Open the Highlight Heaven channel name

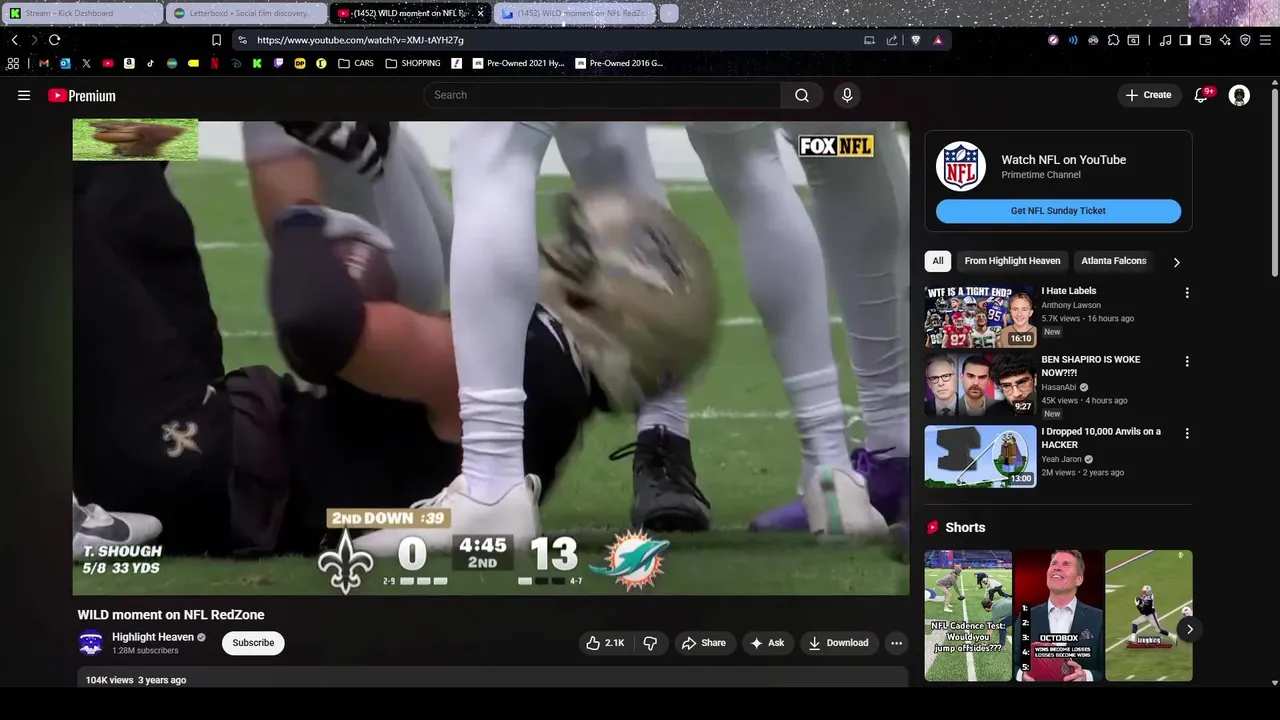click(153, 637)
